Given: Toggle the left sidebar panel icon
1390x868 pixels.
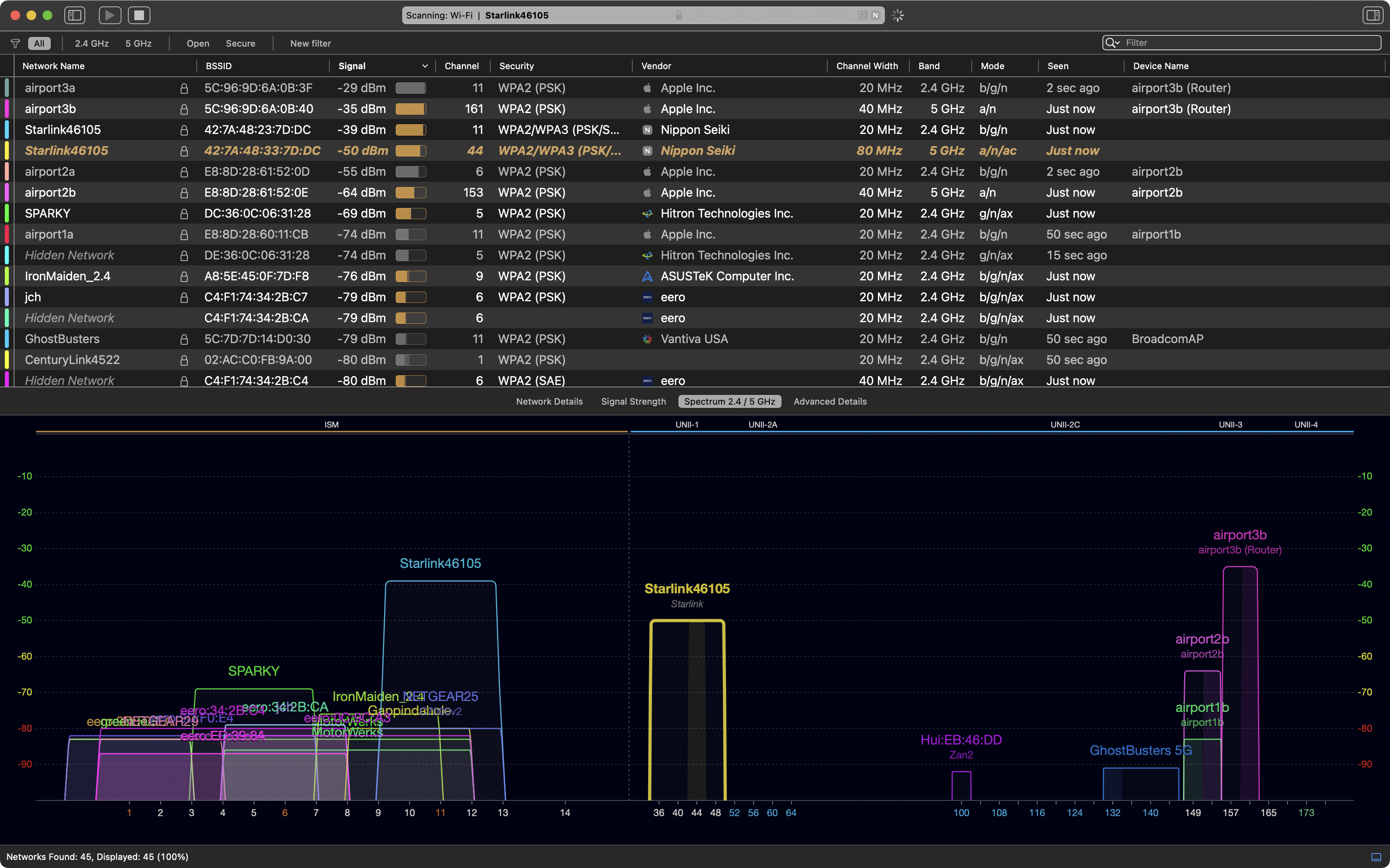Looking at the screenshot, I should click(74, 16).
